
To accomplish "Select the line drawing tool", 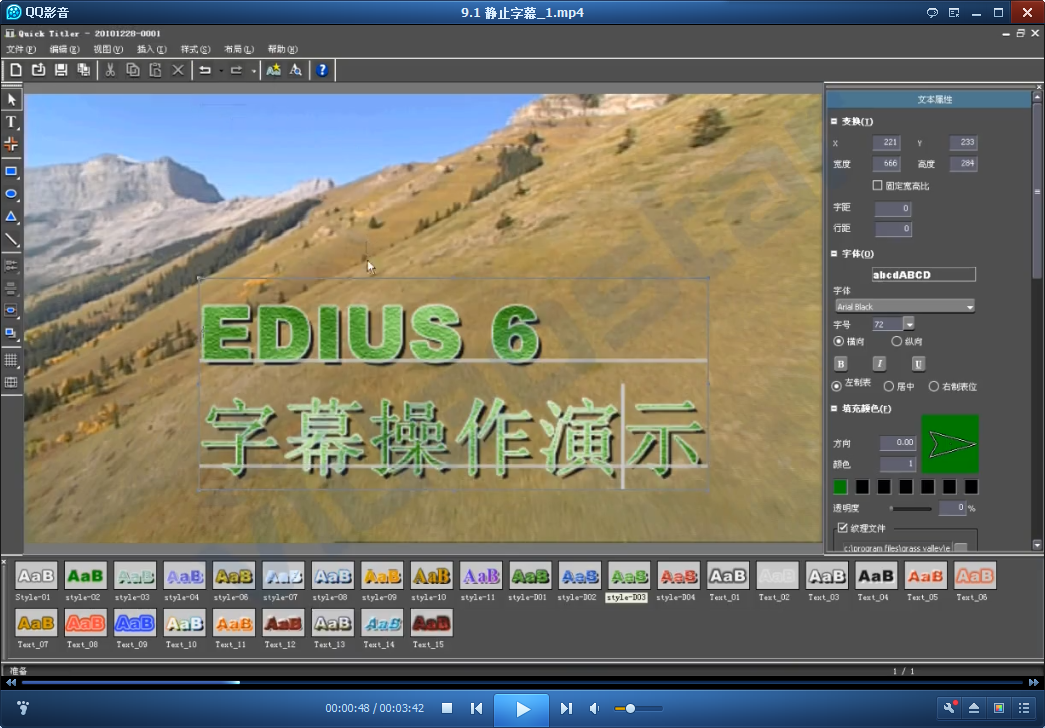I will (x=11, y=239).
